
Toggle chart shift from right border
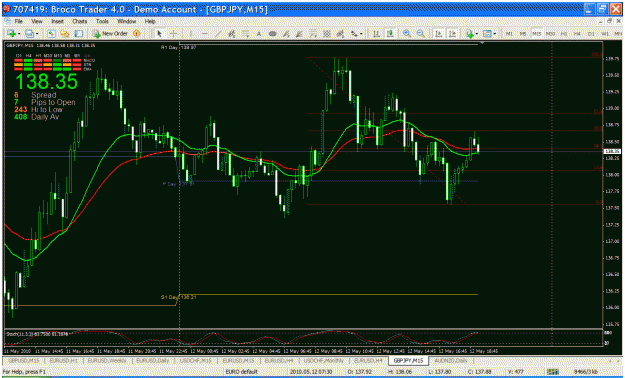[x=452, y=34]
